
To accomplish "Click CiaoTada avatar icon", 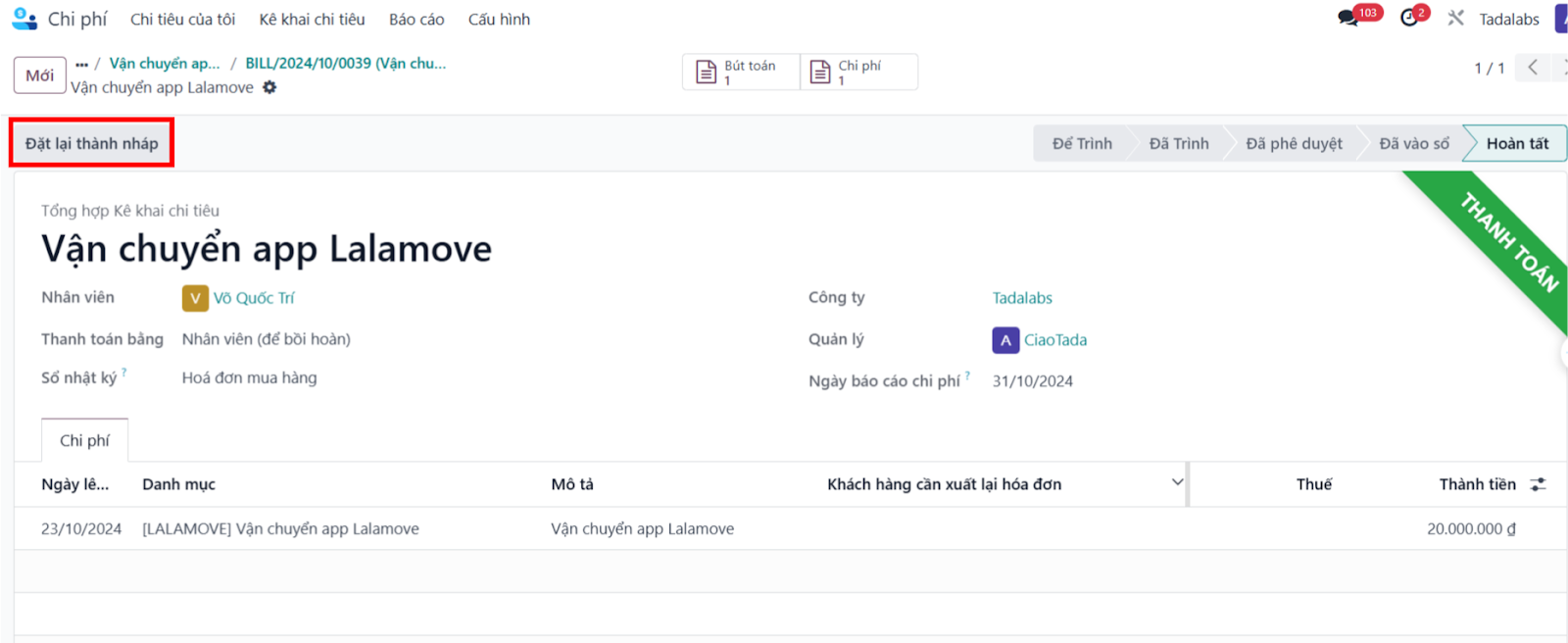I will tap(1005, 340).
